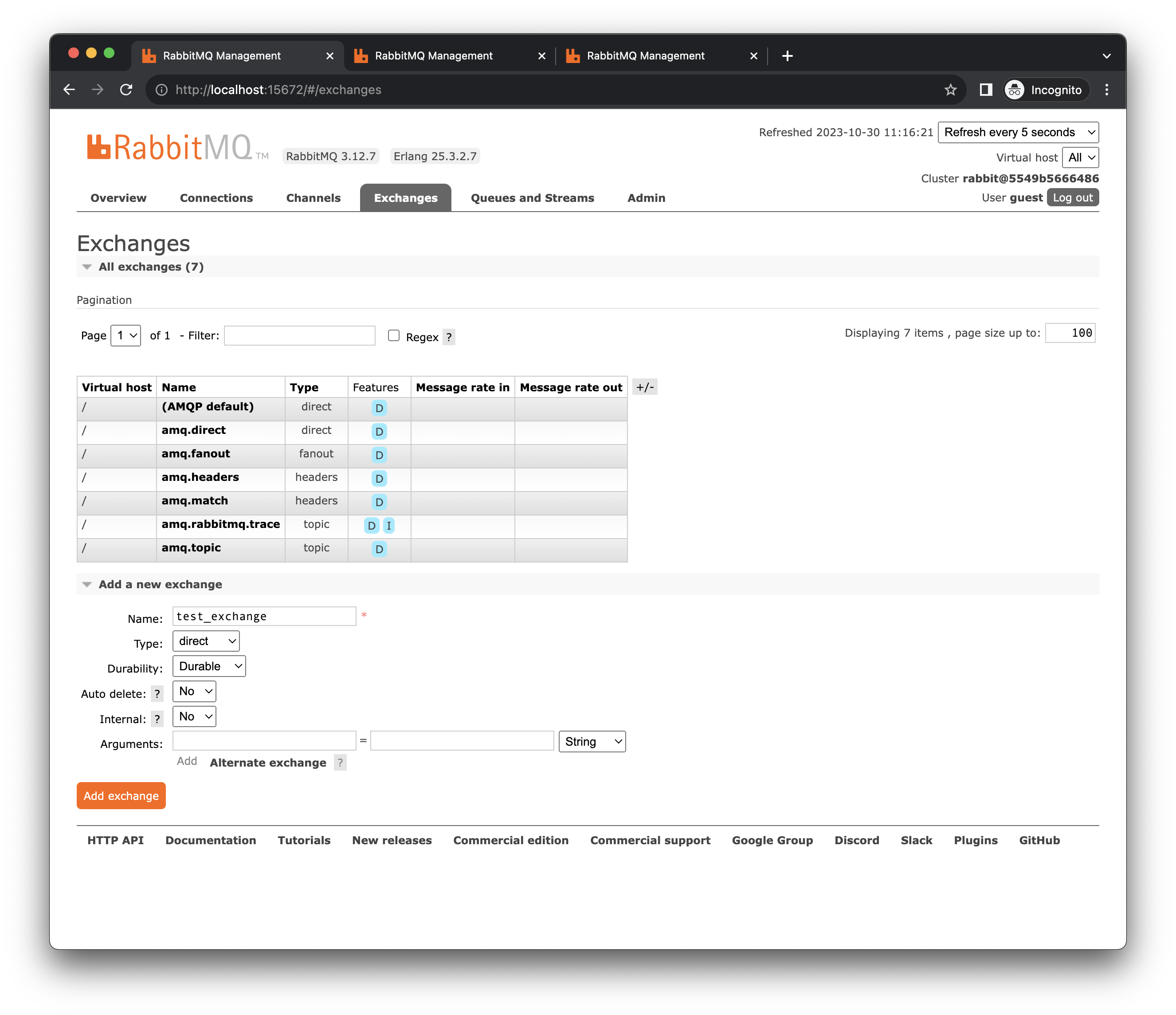Click the page size input showing 100
This screenshot has height=1015, width=1176.
1070,333
